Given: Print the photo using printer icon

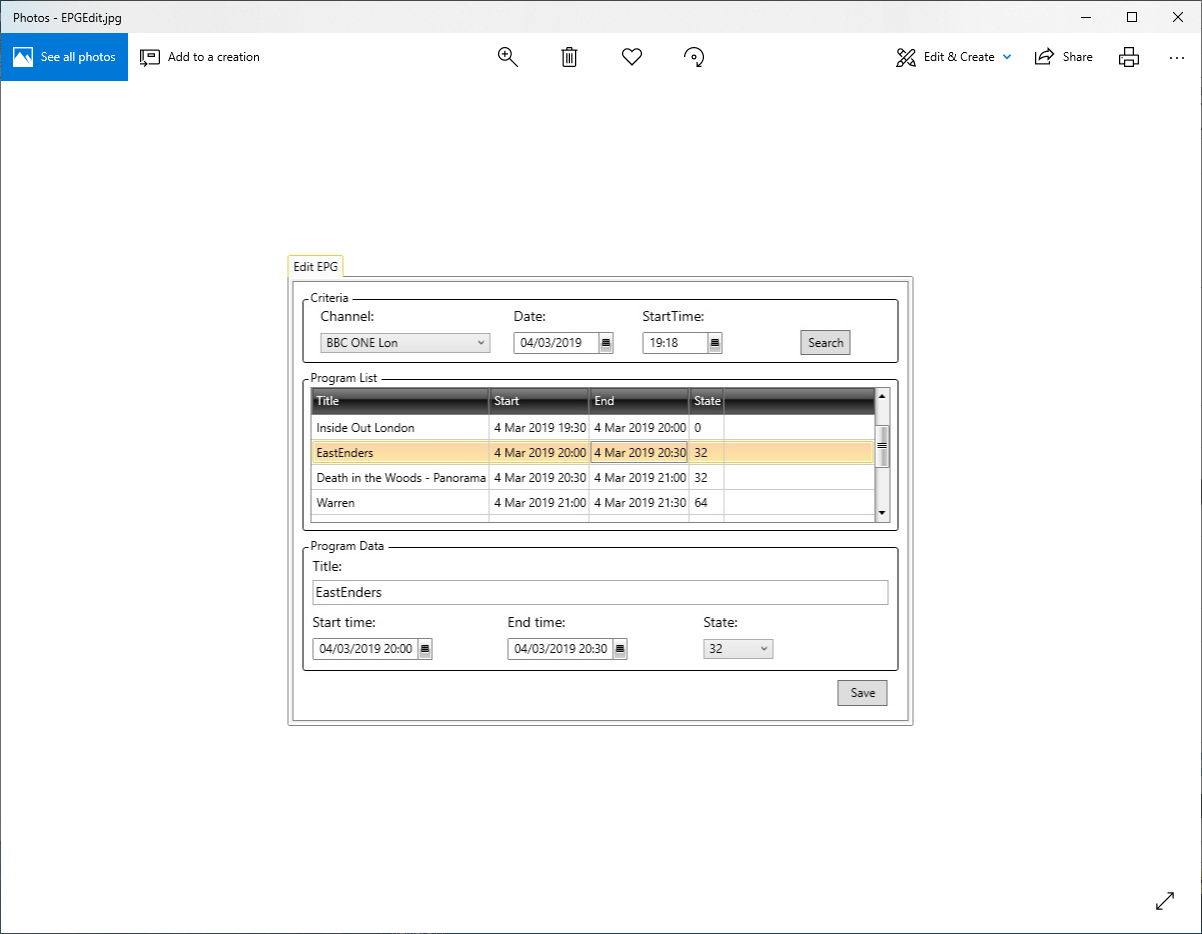Looking at the screenshot, I should (x=1129, y=57).
